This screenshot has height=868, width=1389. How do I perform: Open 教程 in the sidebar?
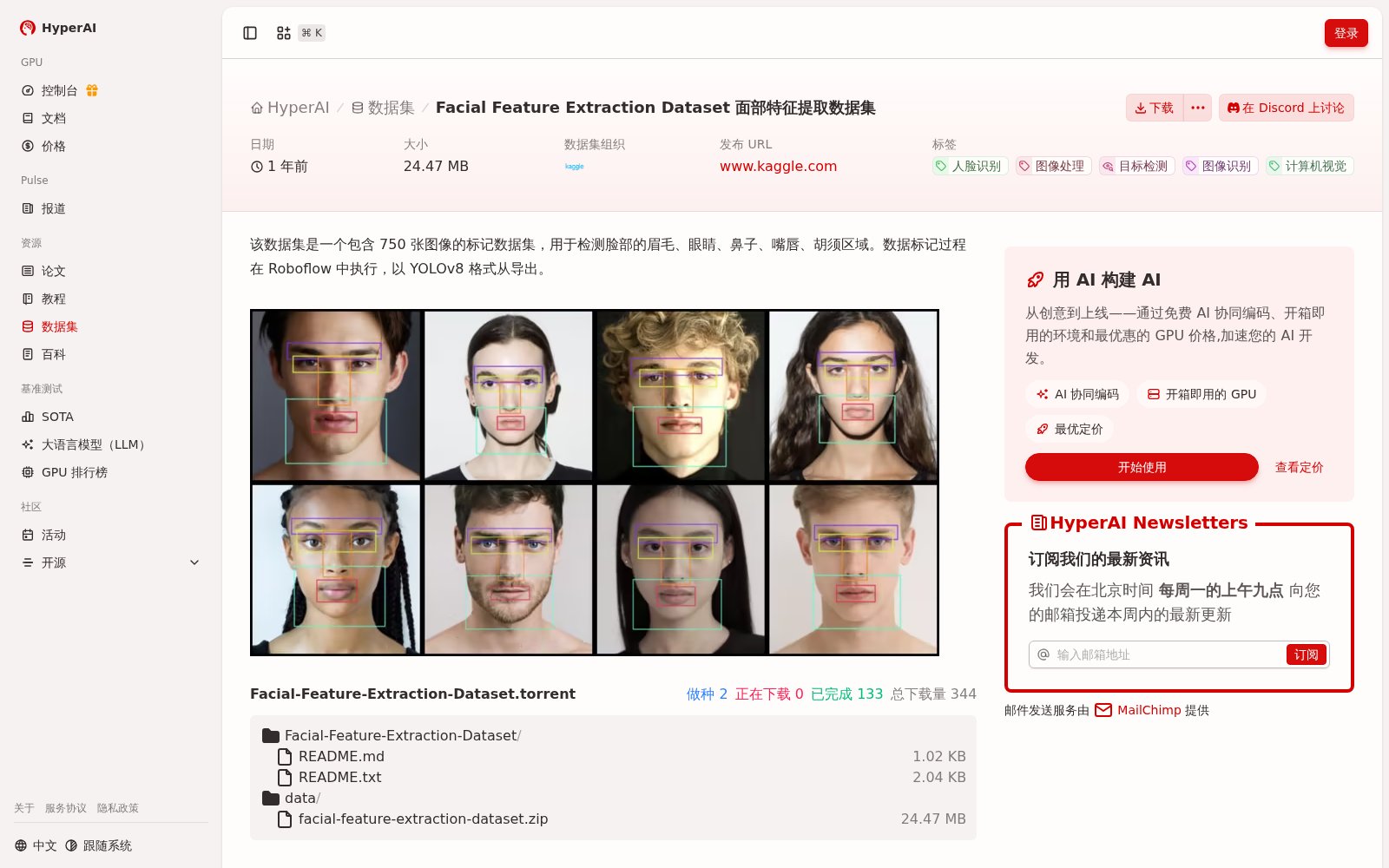pyautogui.click(x=54, y=299)
